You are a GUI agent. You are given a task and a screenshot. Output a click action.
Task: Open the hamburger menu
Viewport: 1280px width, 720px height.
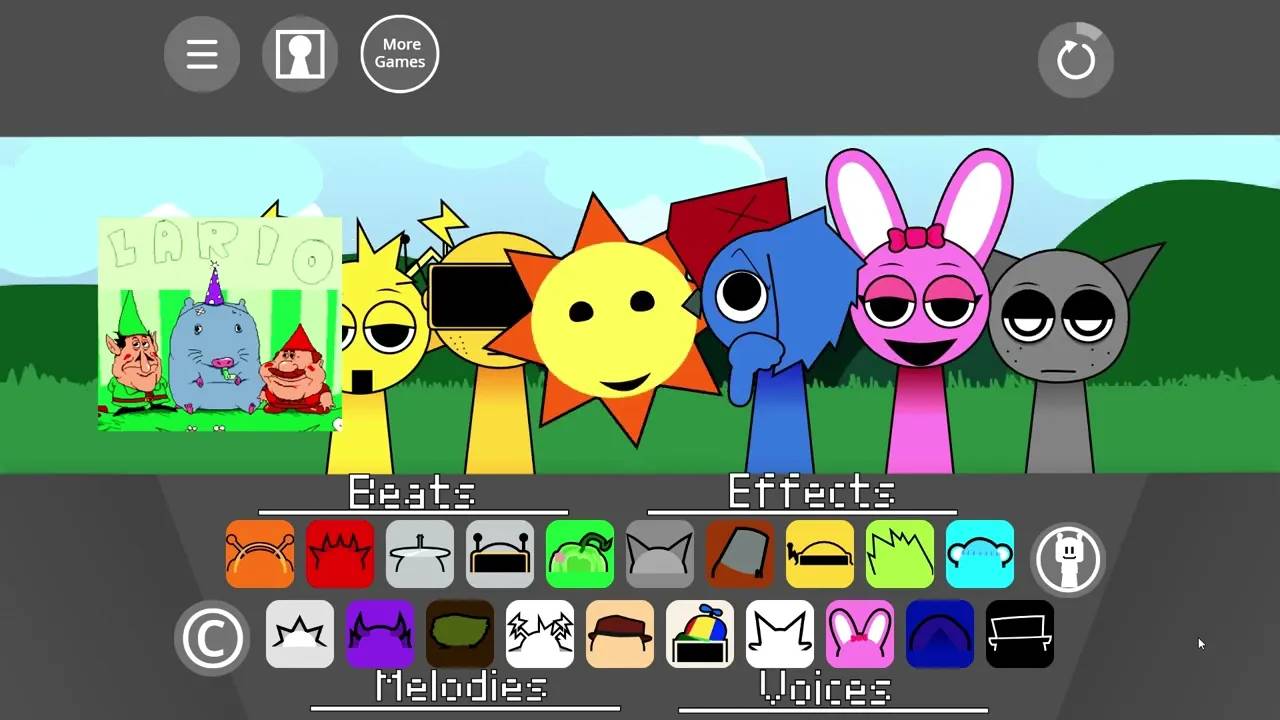point(202,54)
